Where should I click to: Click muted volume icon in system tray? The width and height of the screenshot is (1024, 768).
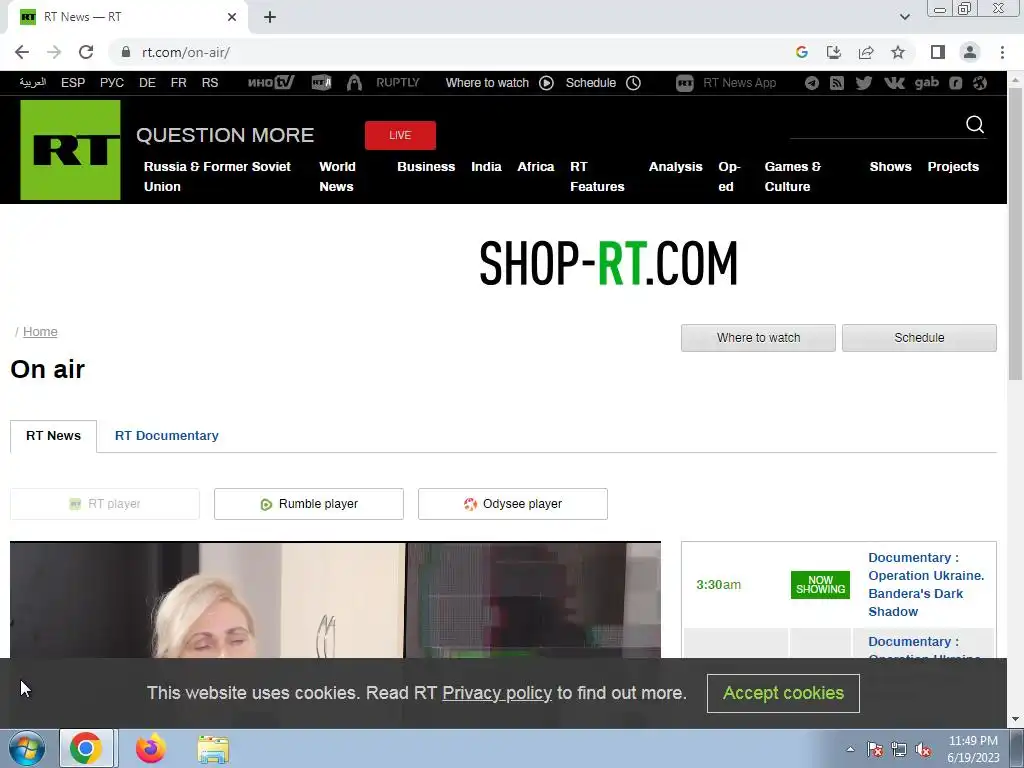point(923,750)
